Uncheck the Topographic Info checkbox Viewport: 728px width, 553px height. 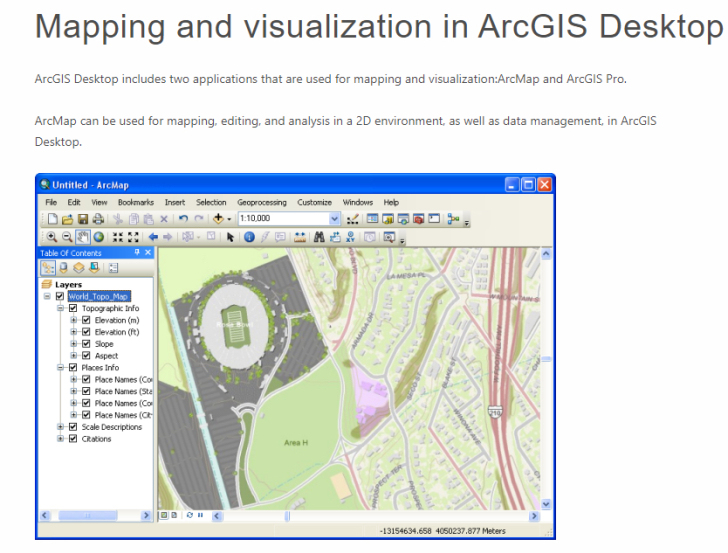pyautogui.click(x=73, y=308)
